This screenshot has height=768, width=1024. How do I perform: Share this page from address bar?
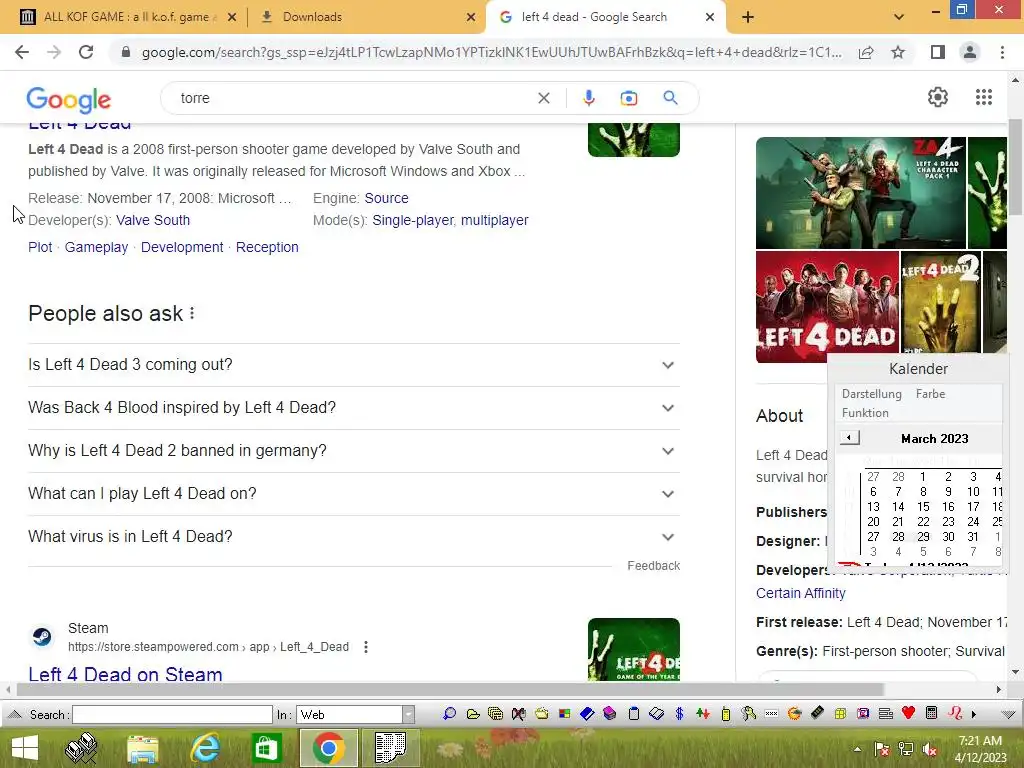(x=866, y=52)
